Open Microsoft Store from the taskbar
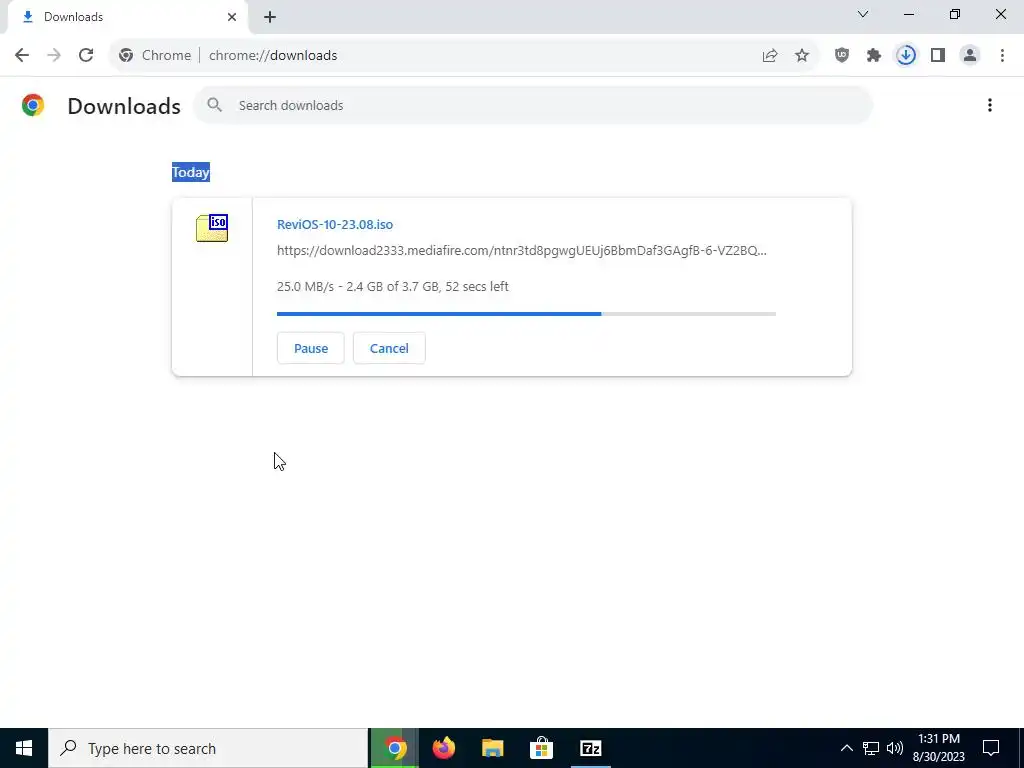The height and width of the screenshot is (768, 1024). (541, 748)
